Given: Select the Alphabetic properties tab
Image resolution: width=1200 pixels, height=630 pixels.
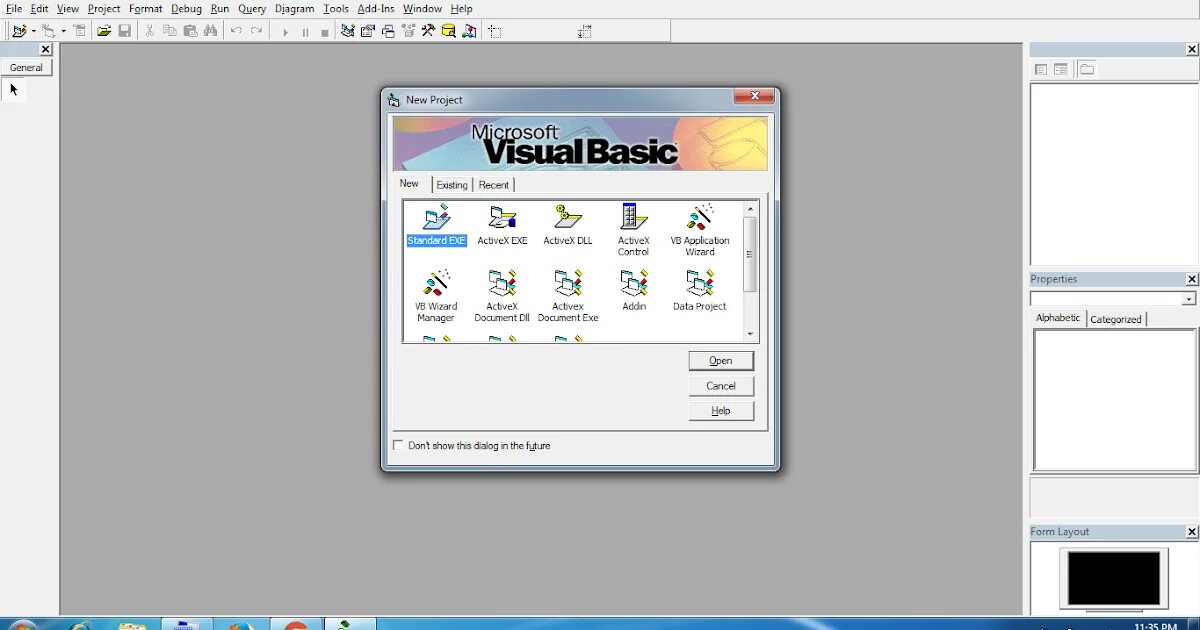Looking at the screenshot, I should (1058, 318).
